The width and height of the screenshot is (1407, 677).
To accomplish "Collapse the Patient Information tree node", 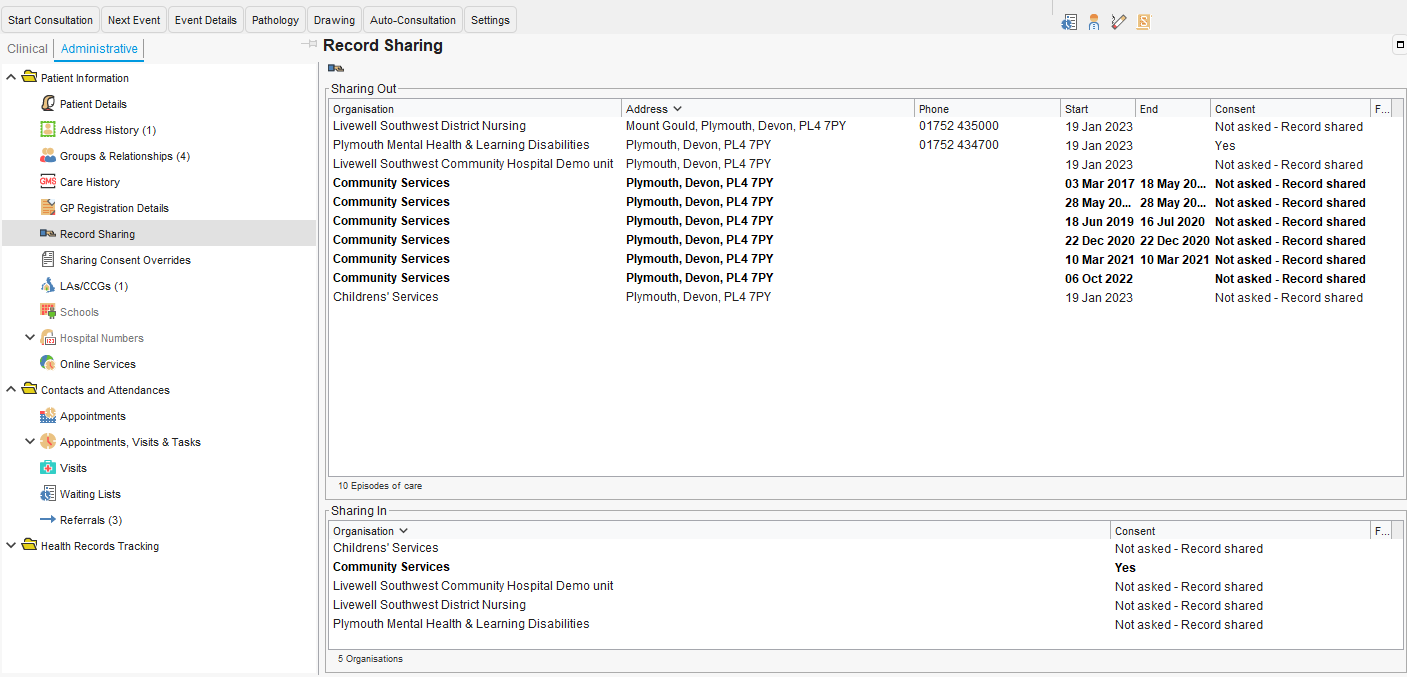I will click(x=11, y=78).
